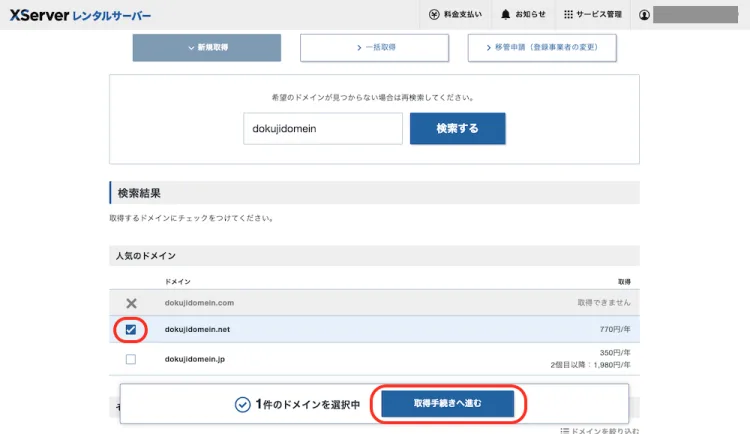Click the X unavailable icon for dokujidomein.com
This screenshot has width=750, height=434.
[x=131, y=302]
